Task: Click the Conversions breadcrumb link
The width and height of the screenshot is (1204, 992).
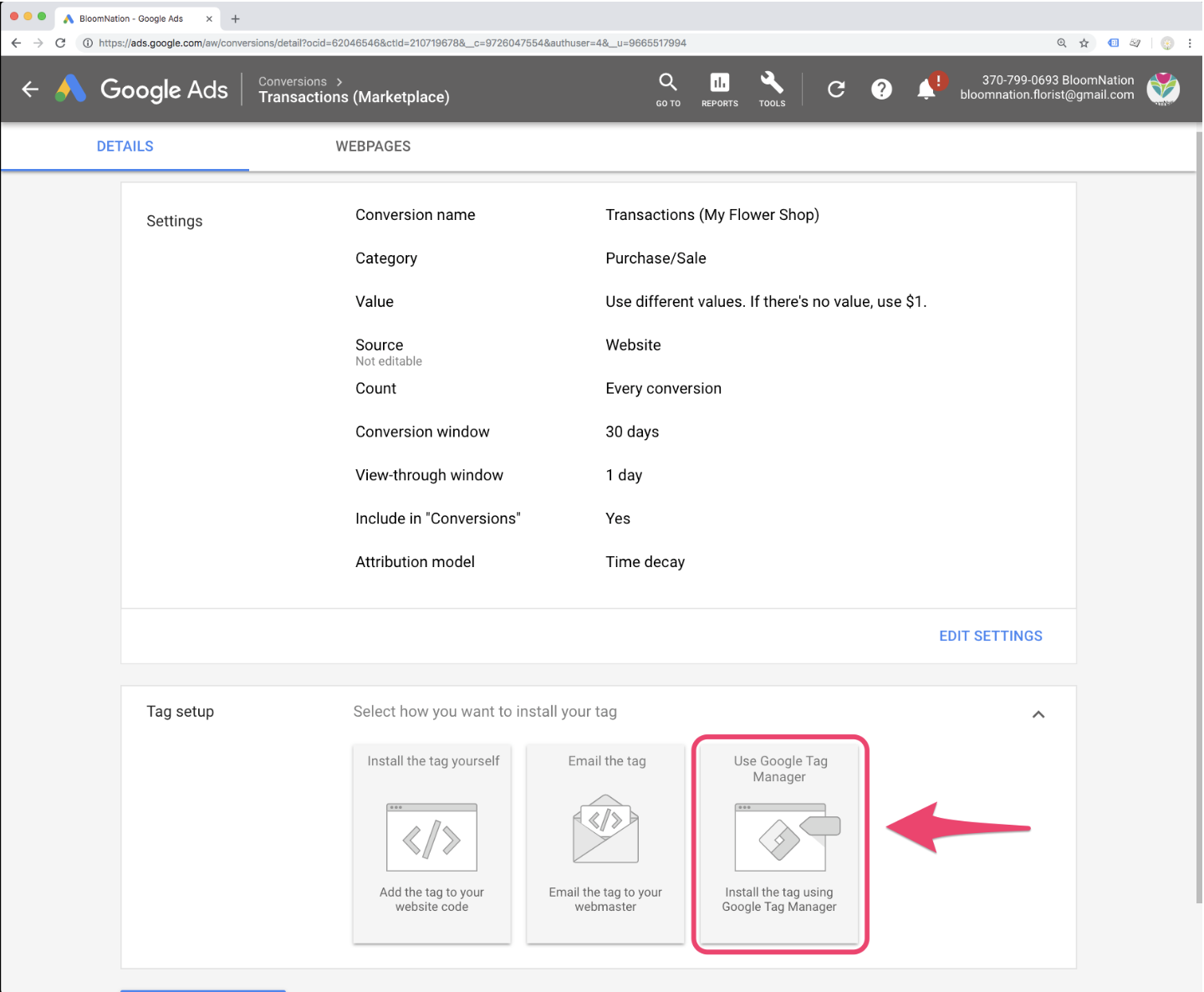Action: 292,81
